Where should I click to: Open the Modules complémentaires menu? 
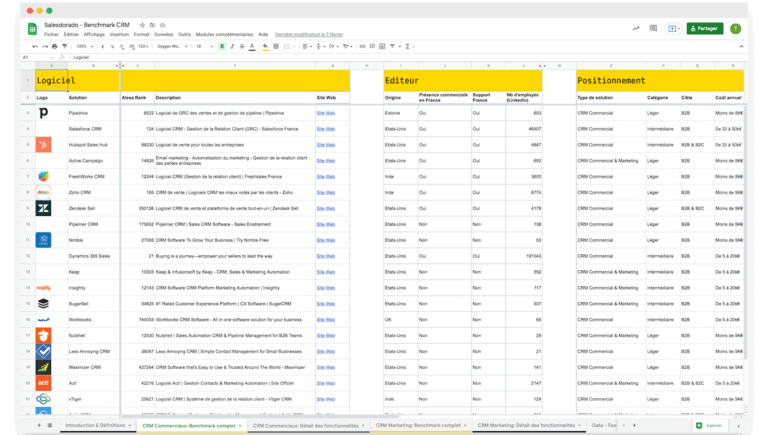[x=224, y=35]
